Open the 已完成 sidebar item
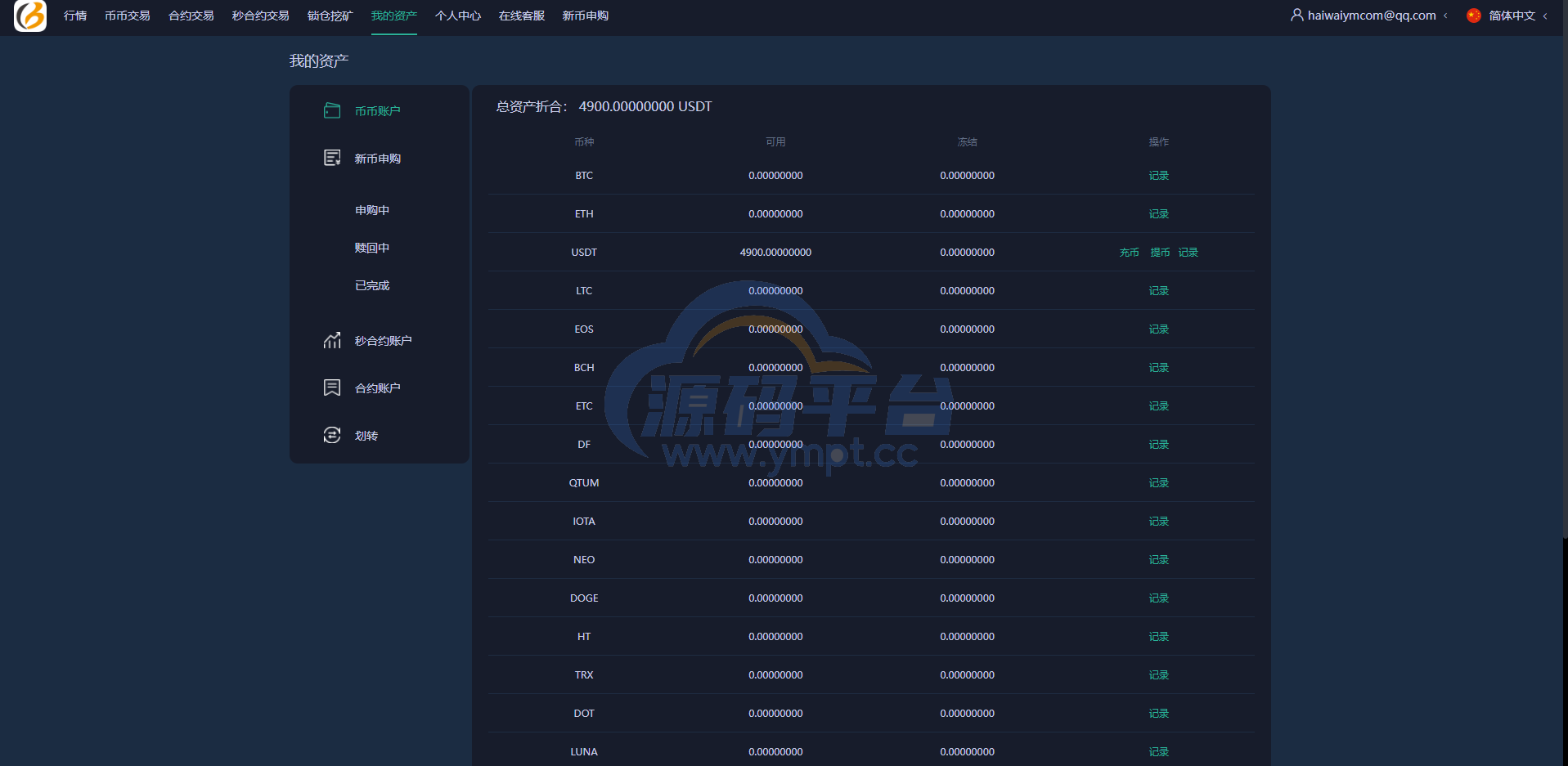 (x=372, y=285)
